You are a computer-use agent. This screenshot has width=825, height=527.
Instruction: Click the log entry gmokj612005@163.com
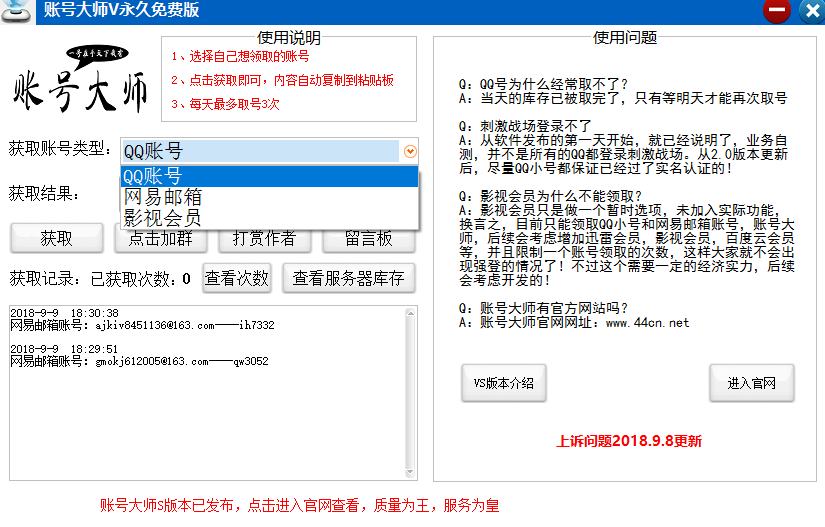(x=139, y=362)
